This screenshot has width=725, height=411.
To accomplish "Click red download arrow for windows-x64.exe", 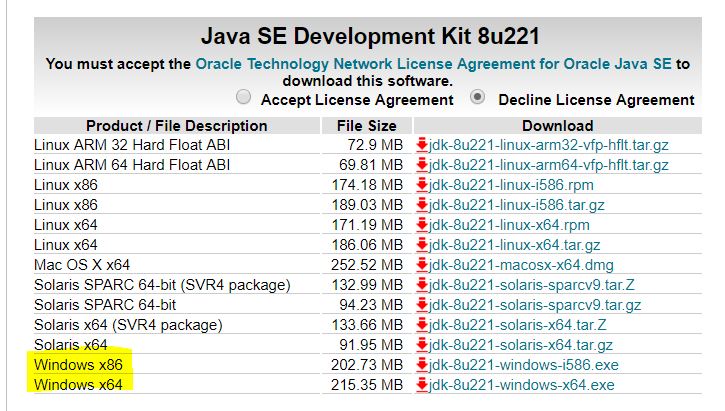I will click(422, 384).
